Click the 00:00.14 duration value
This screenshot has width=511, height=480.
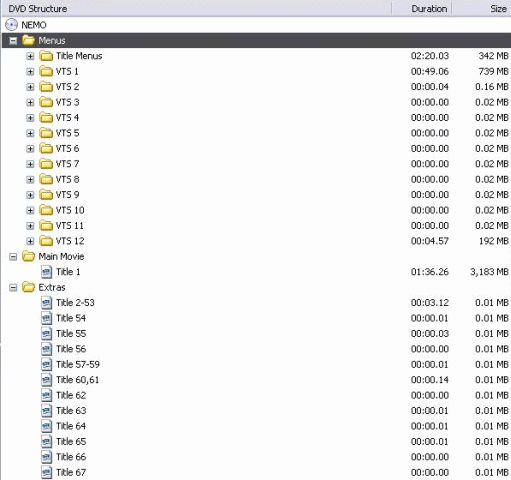click(x=430, y=379)
